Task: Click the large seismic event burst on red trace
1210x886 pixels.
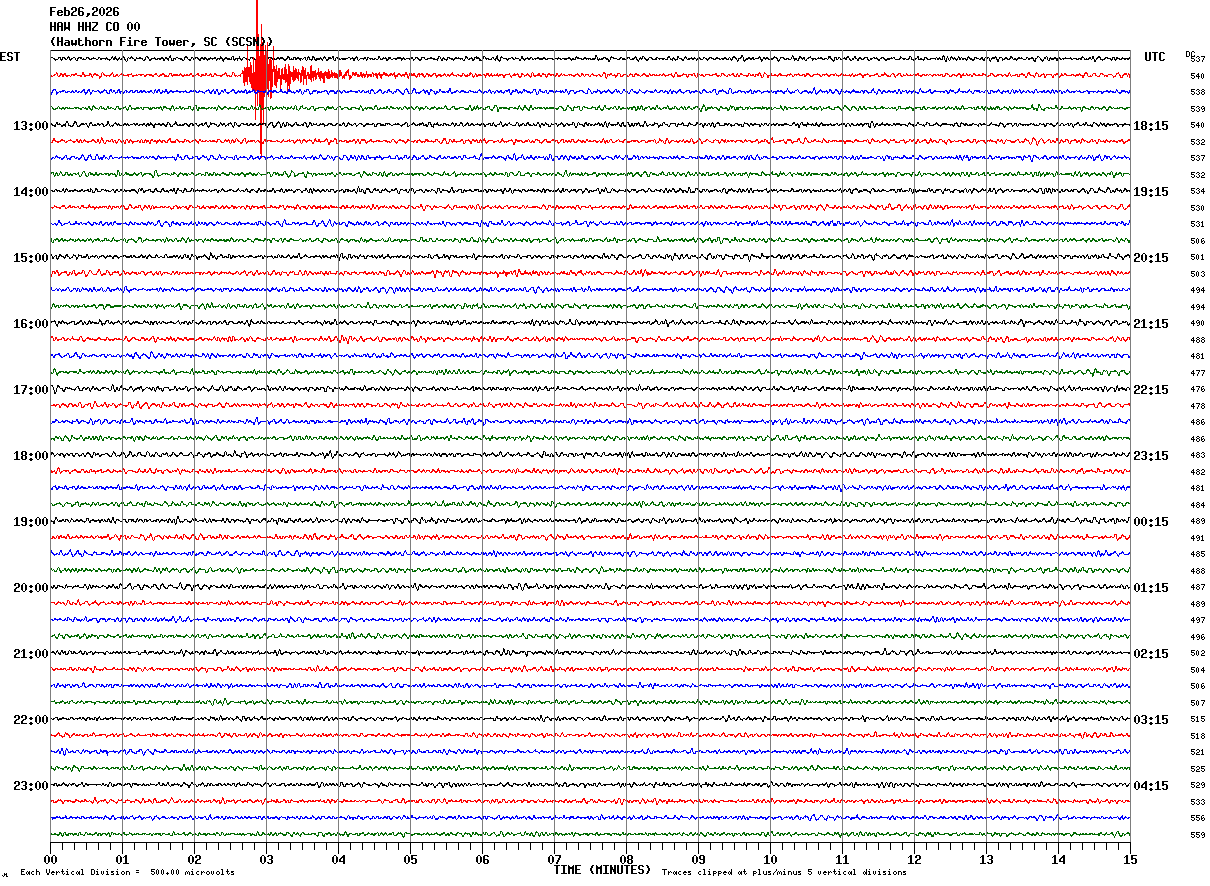Action: tap(260, 75)
